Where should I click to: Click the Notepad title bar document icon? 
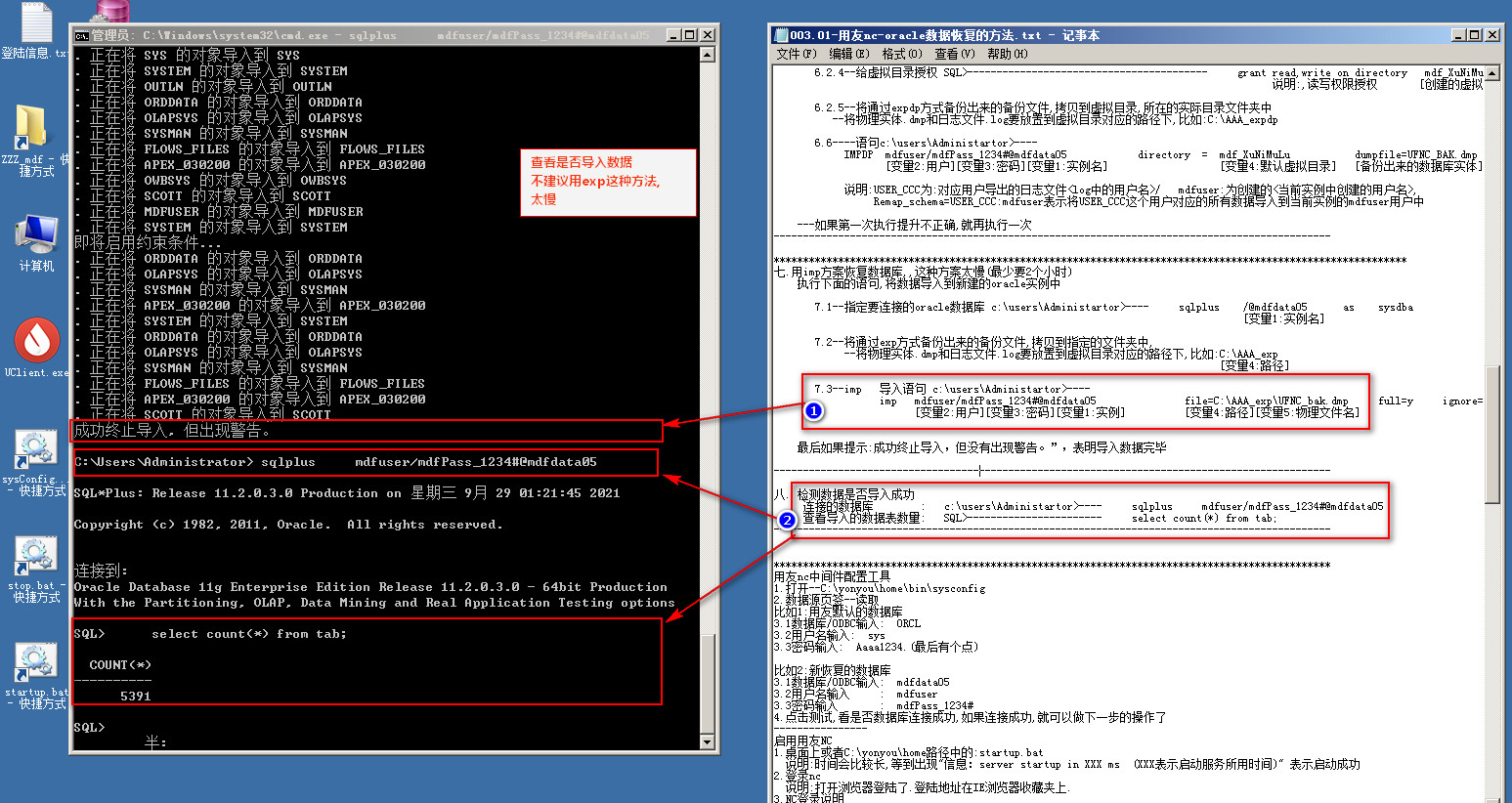point(780,35)
